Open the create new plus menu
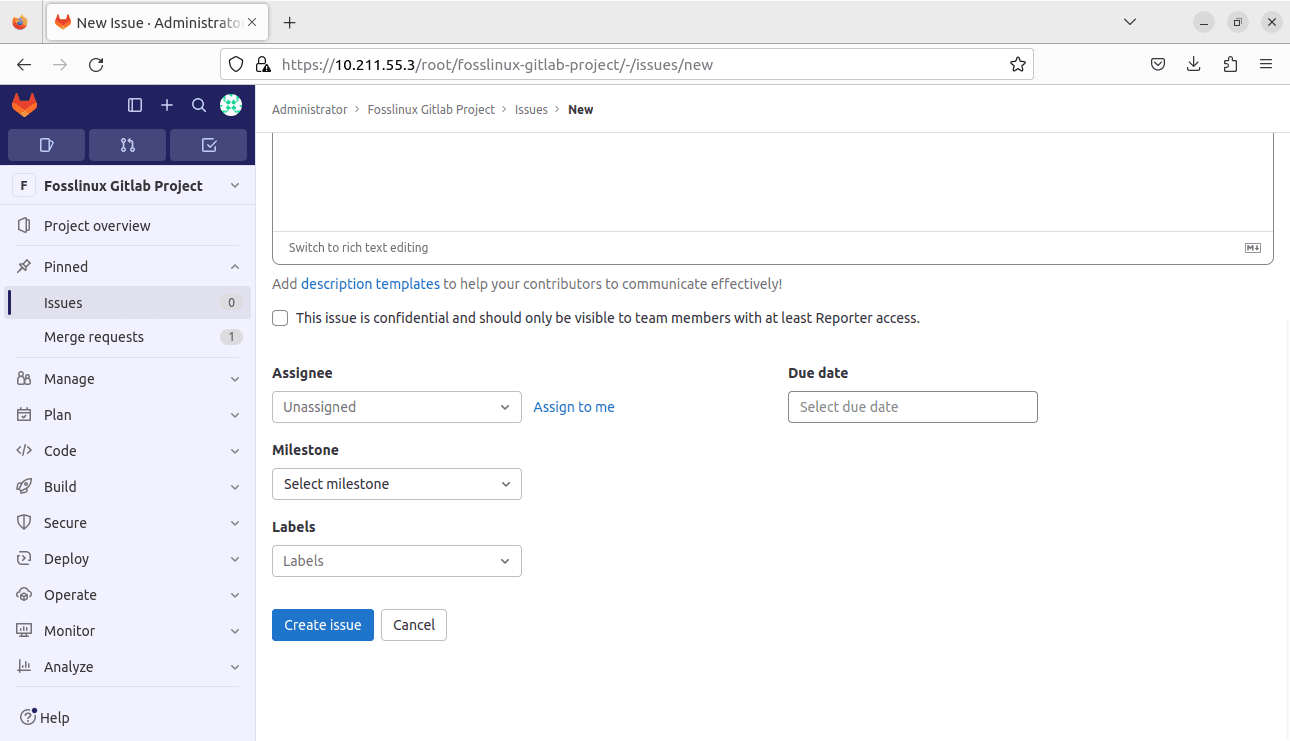 click(167, 105)
